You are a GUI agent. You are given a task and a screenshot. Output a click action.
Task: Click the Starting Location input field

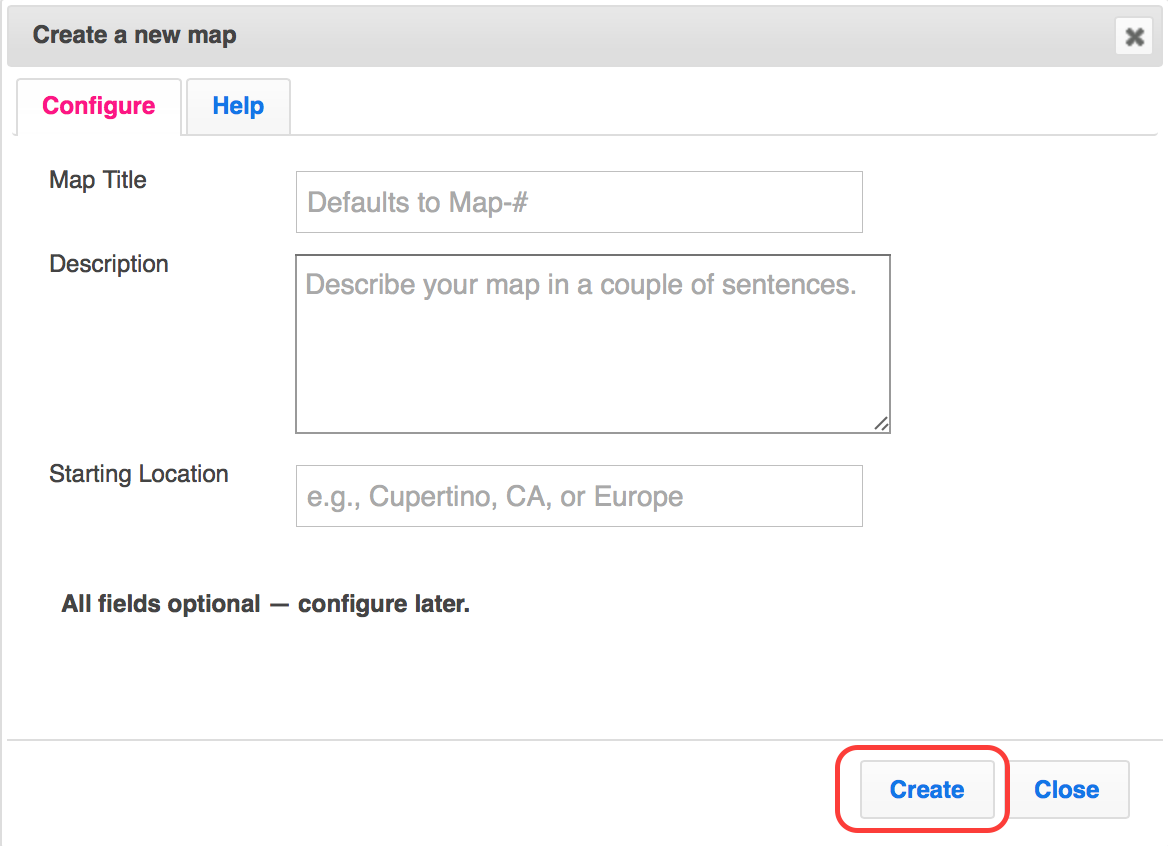[x=579, y=496]
